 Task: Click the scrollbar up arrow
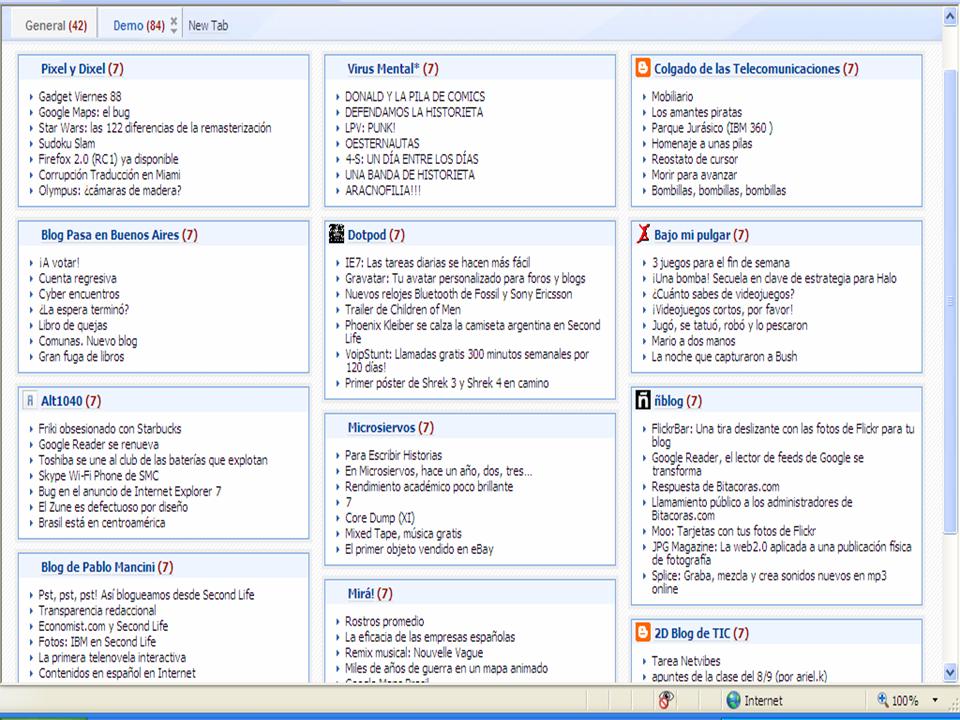(x=950, y=16)
